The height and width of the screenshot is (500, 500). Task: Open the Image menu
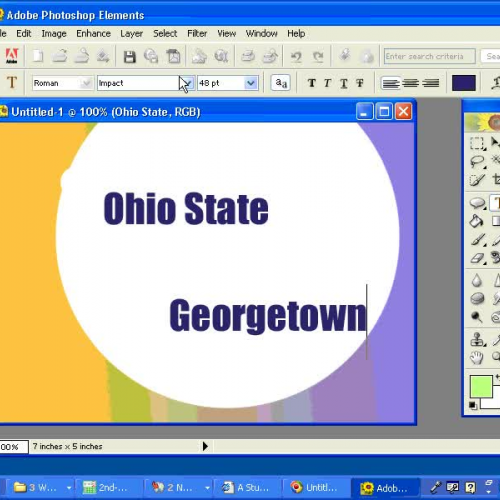click(54, 33)
